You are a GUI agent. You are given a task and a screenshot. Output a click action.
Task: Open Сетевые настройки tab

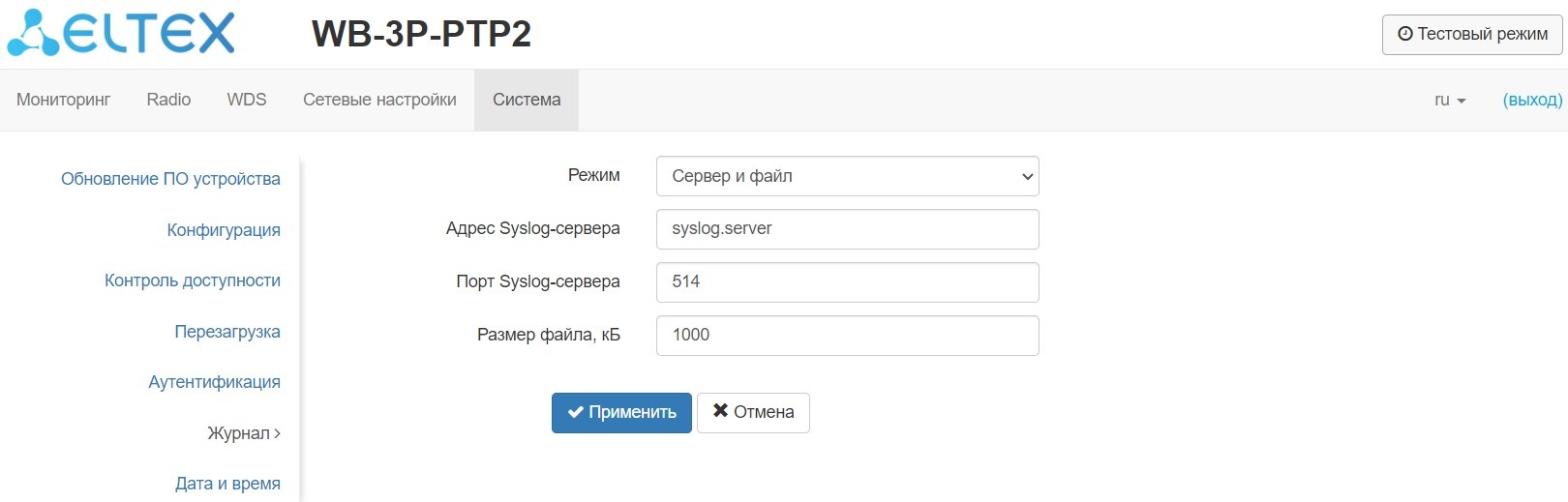(x=379, y=100)
